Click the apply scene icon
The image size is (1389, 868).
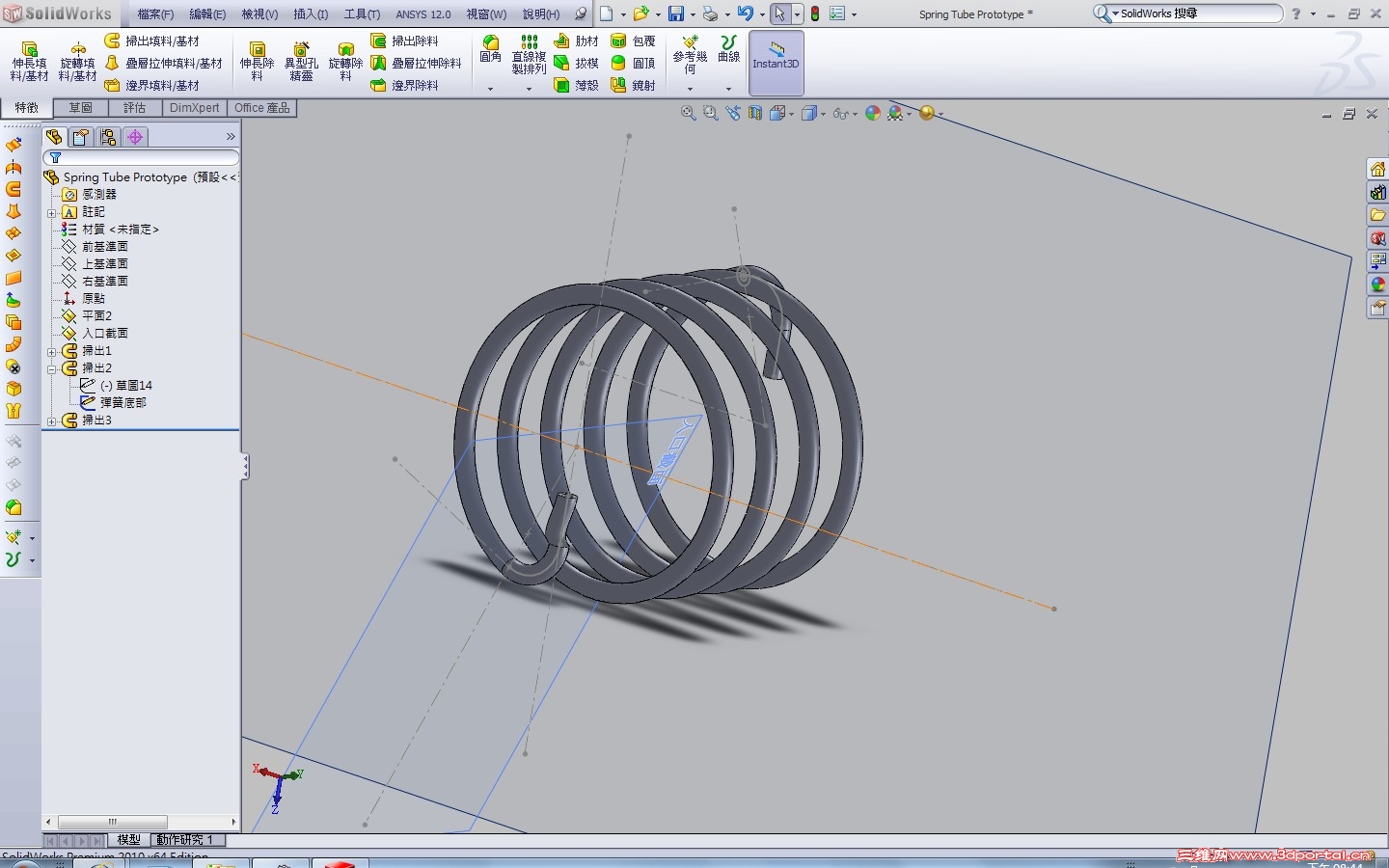click(x=897, y=113)
